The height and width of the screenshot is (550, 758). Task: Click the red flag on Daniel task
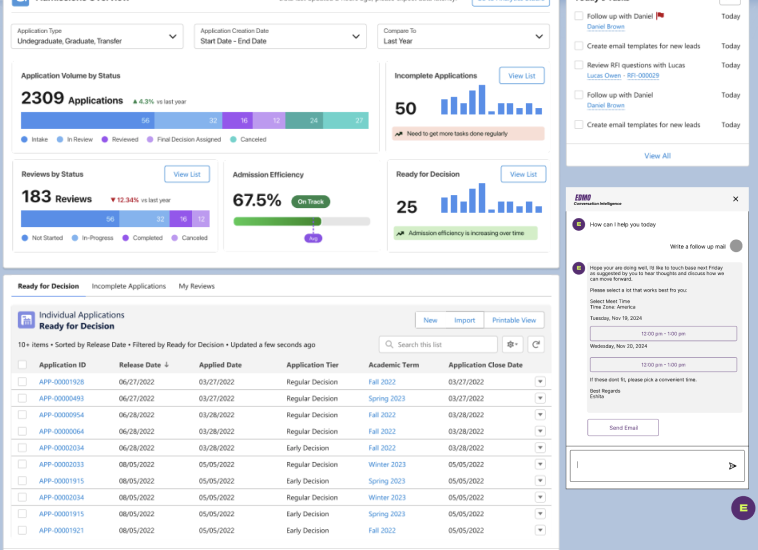click(x=660, y=16)
